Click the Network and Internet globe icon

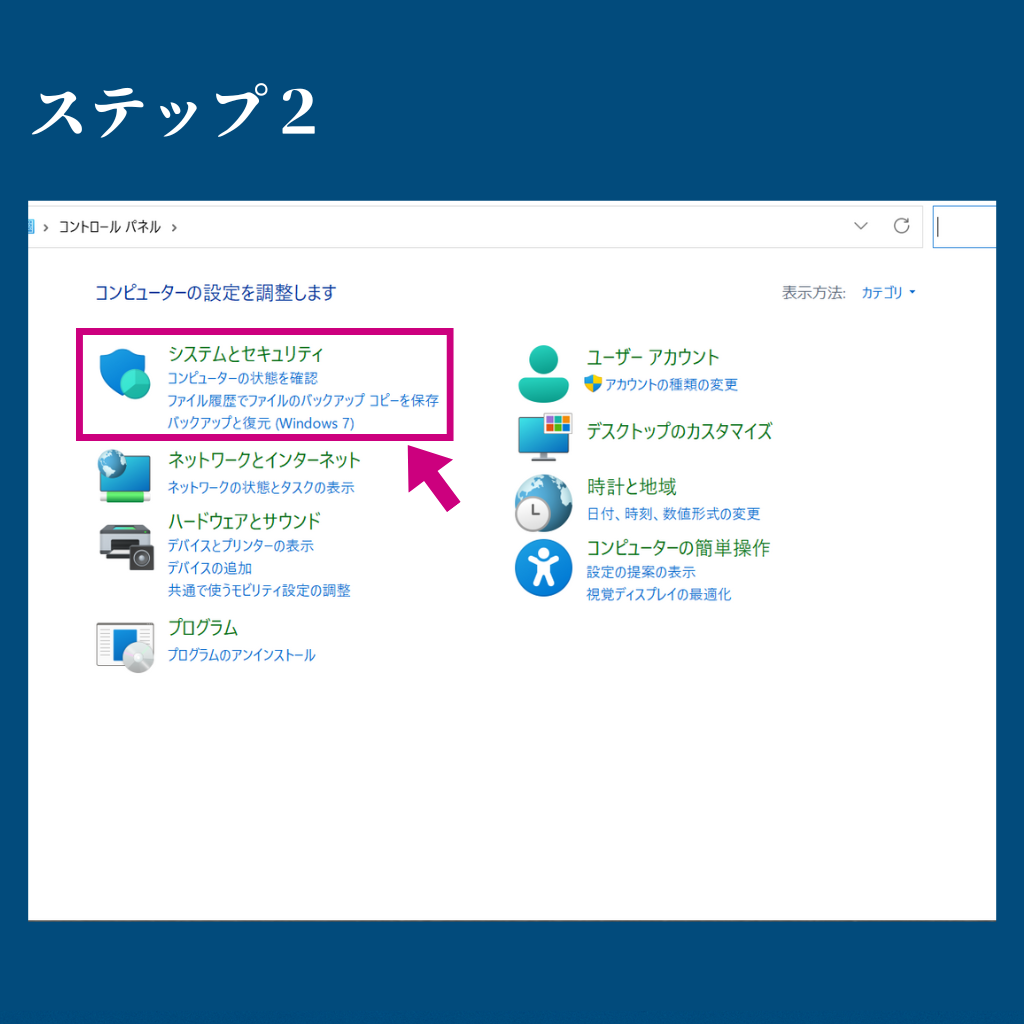click(x=125, y=475)
